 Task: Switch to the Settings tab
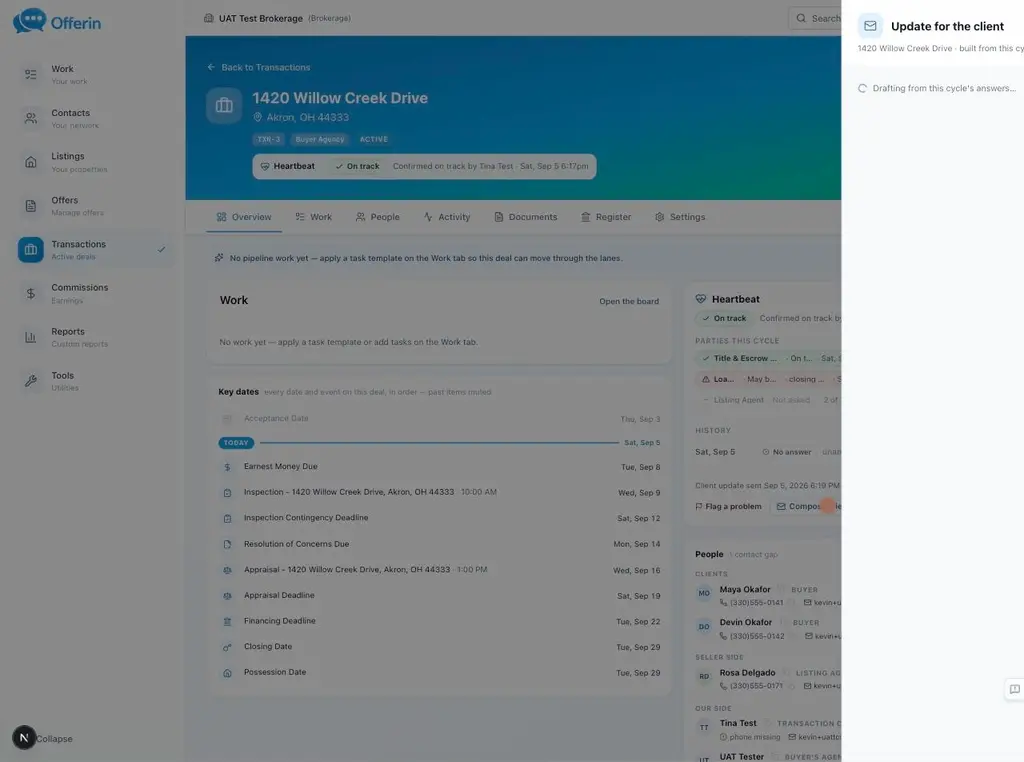pyautogui.click(x=680, y=217)
